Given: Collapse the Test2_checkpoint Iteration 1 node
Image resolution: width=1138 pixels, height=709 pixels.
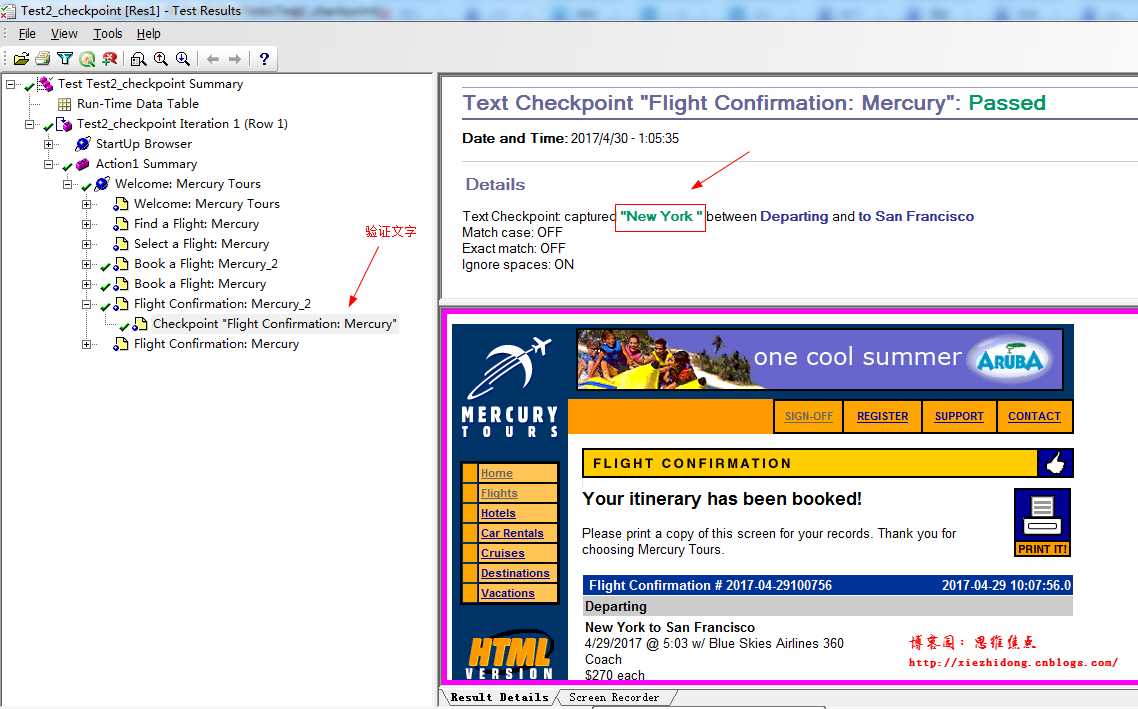Looking at the screenshot, I should 29,124.
